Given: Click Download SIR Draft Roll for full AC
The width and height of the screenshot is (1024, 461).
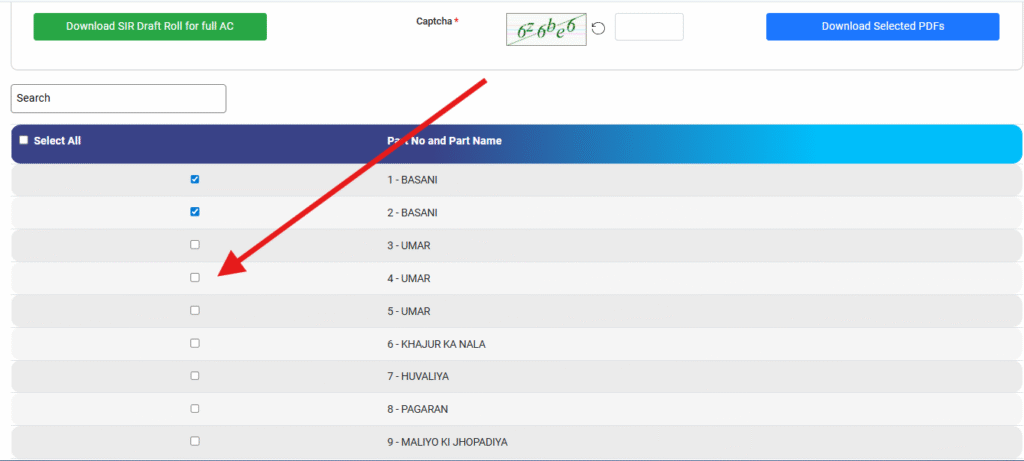Looking at the screenshot, I should (150, 27).
